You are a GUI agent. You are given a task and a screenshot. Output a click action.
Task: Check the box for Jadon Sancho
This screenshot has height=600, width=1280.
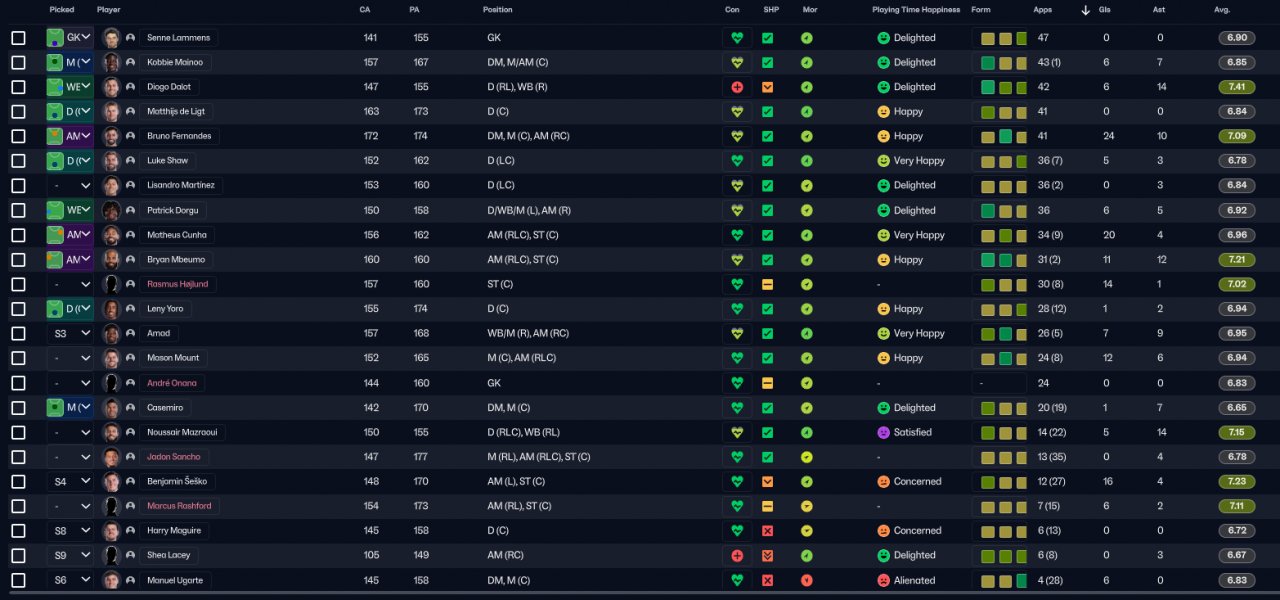point(18,457)
